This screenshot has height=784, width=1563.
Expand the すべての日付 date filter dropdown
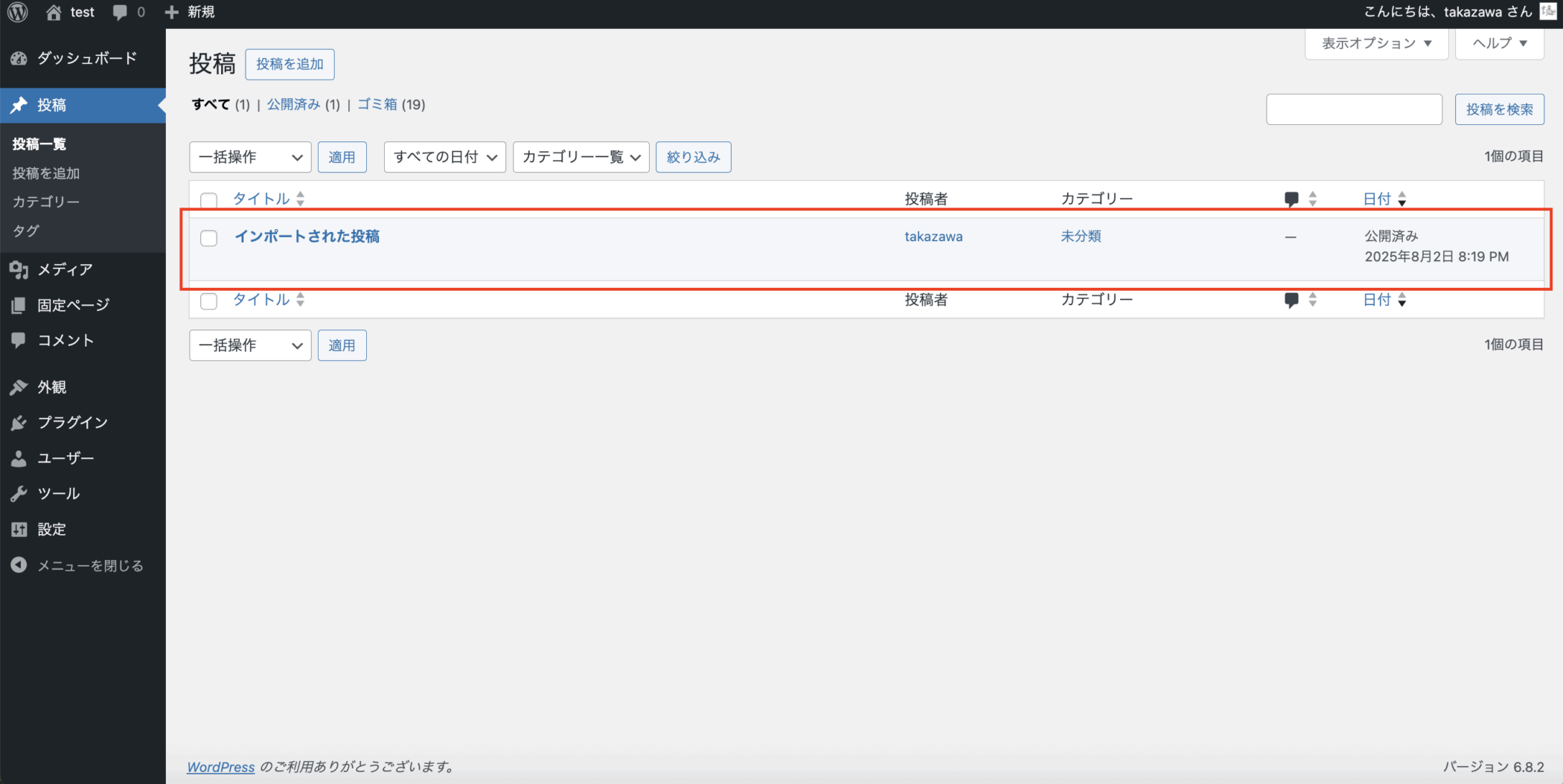tap(444, 157)
